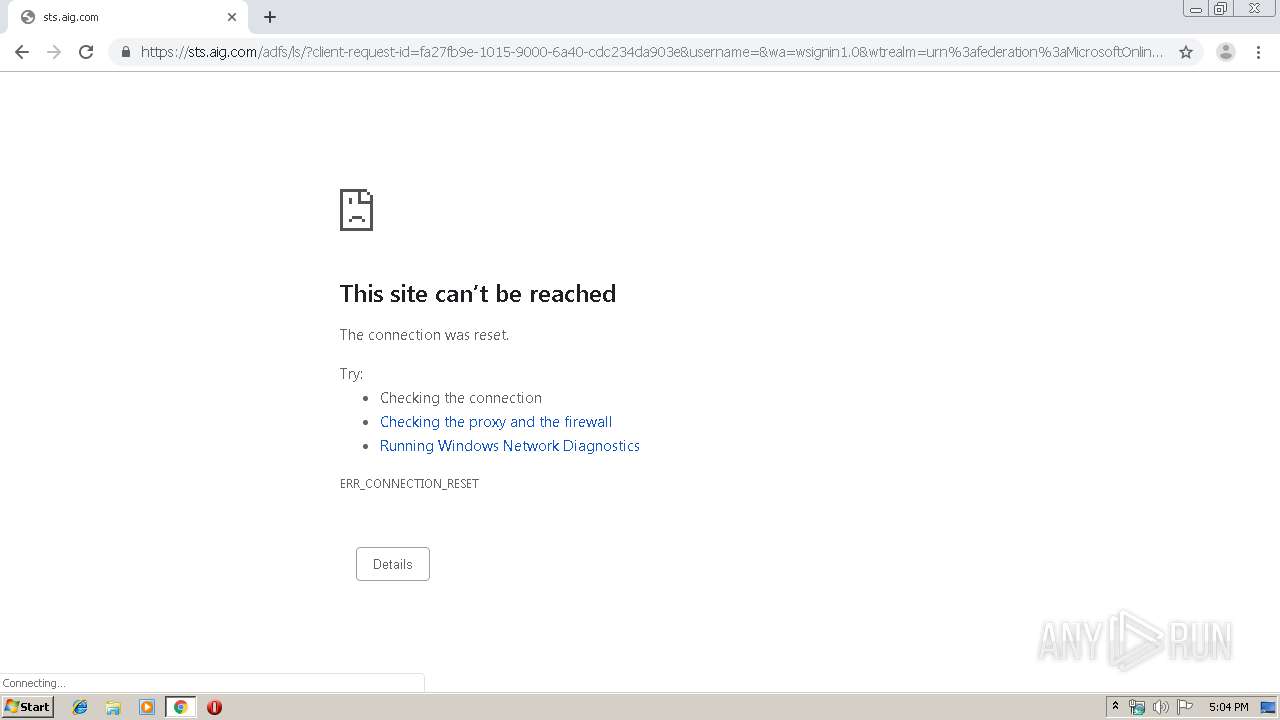Click the 'This site can't be reached' heading

(x=478, y=293)
